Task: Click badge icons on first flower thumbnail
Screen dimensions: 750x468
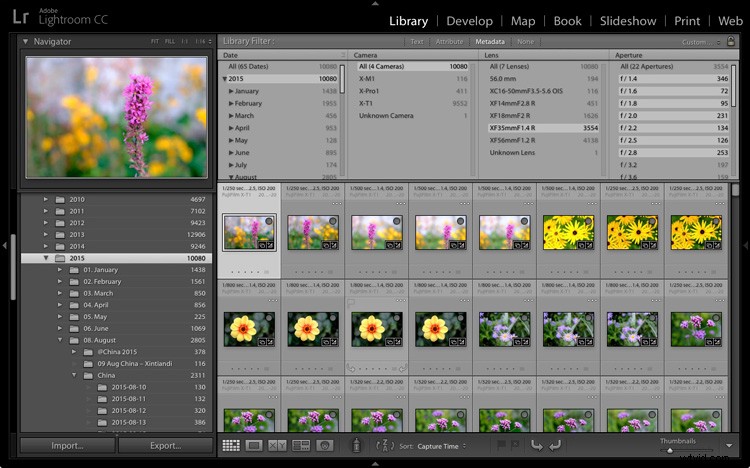Action: 266,245
